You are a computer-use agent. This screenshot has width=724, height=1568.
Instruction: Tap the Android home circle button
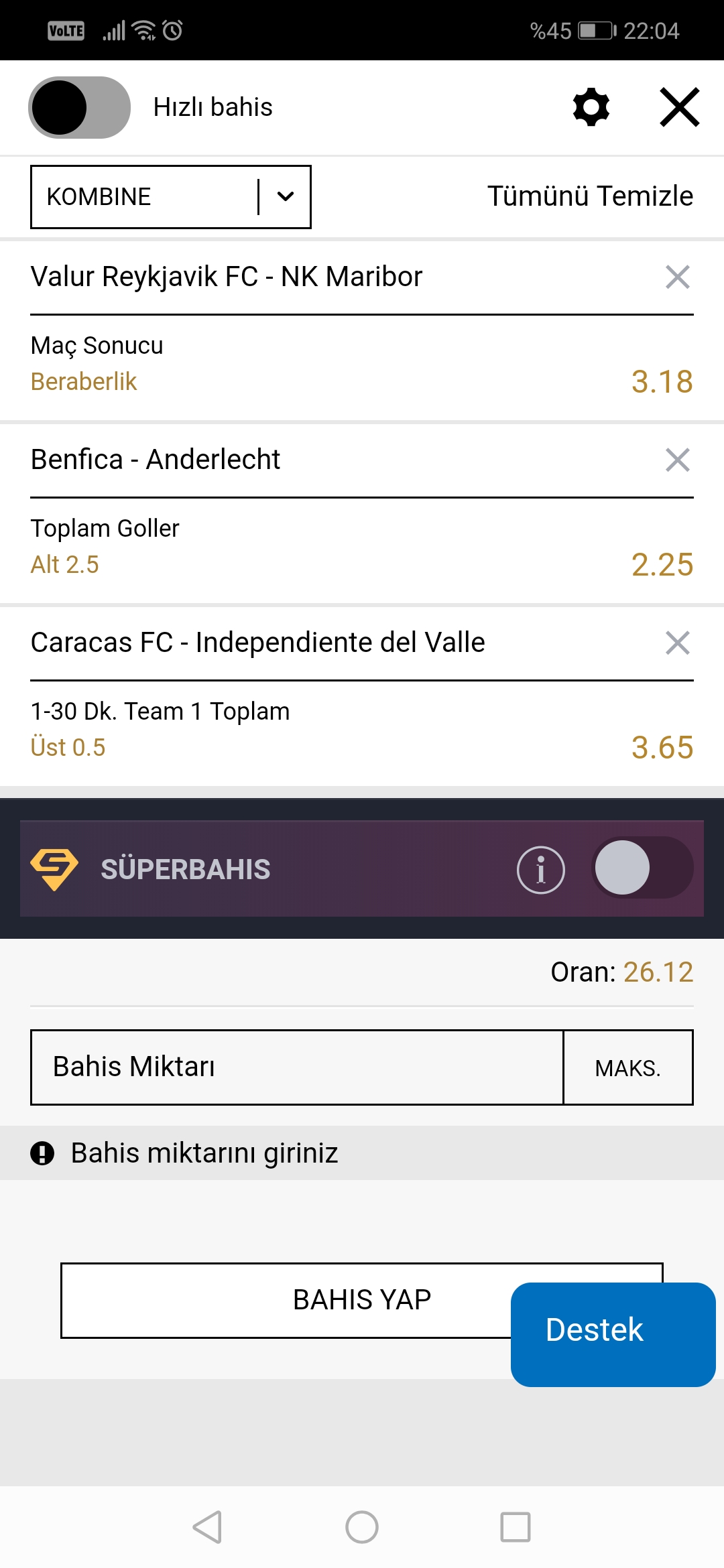pos(362,1527)
